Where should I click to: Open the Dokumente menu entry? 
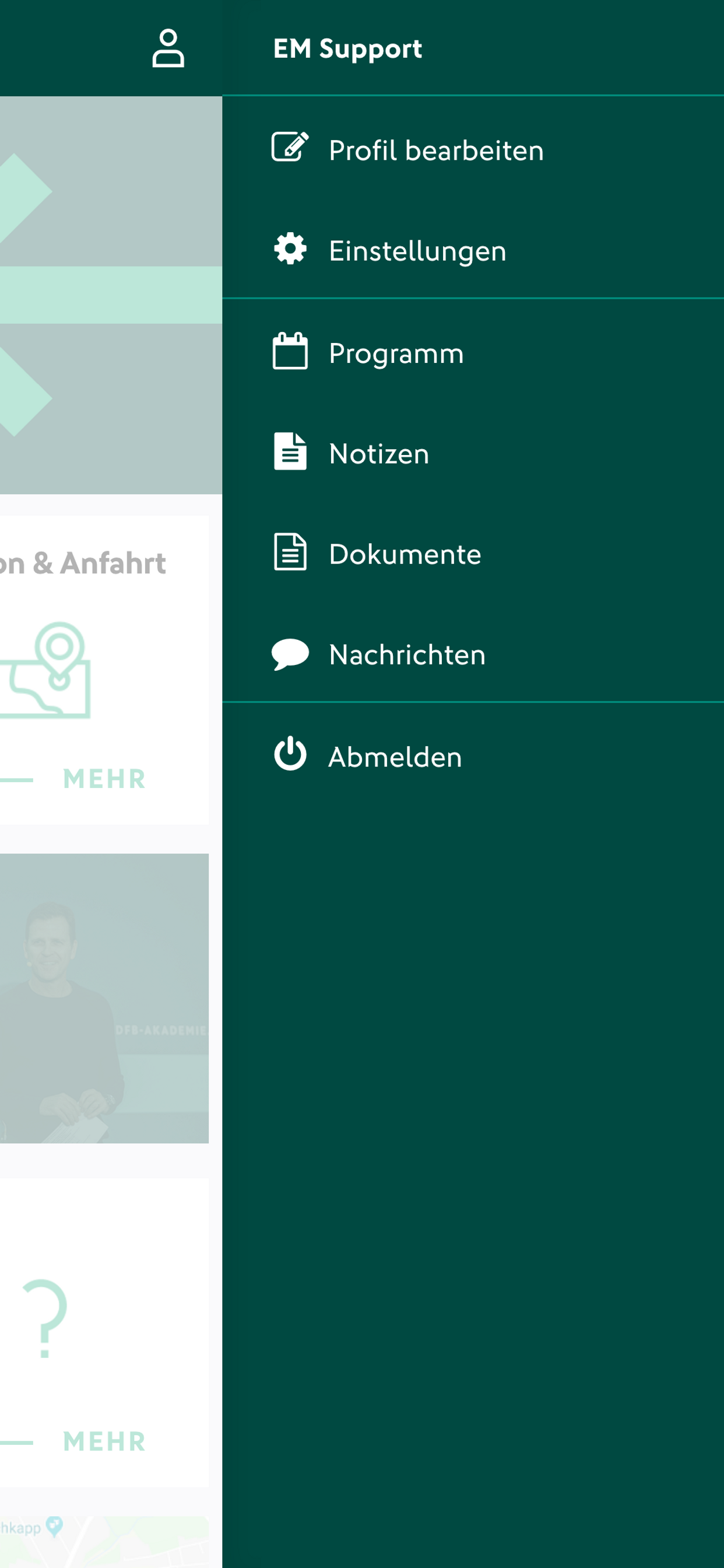(x=473, y=554)
